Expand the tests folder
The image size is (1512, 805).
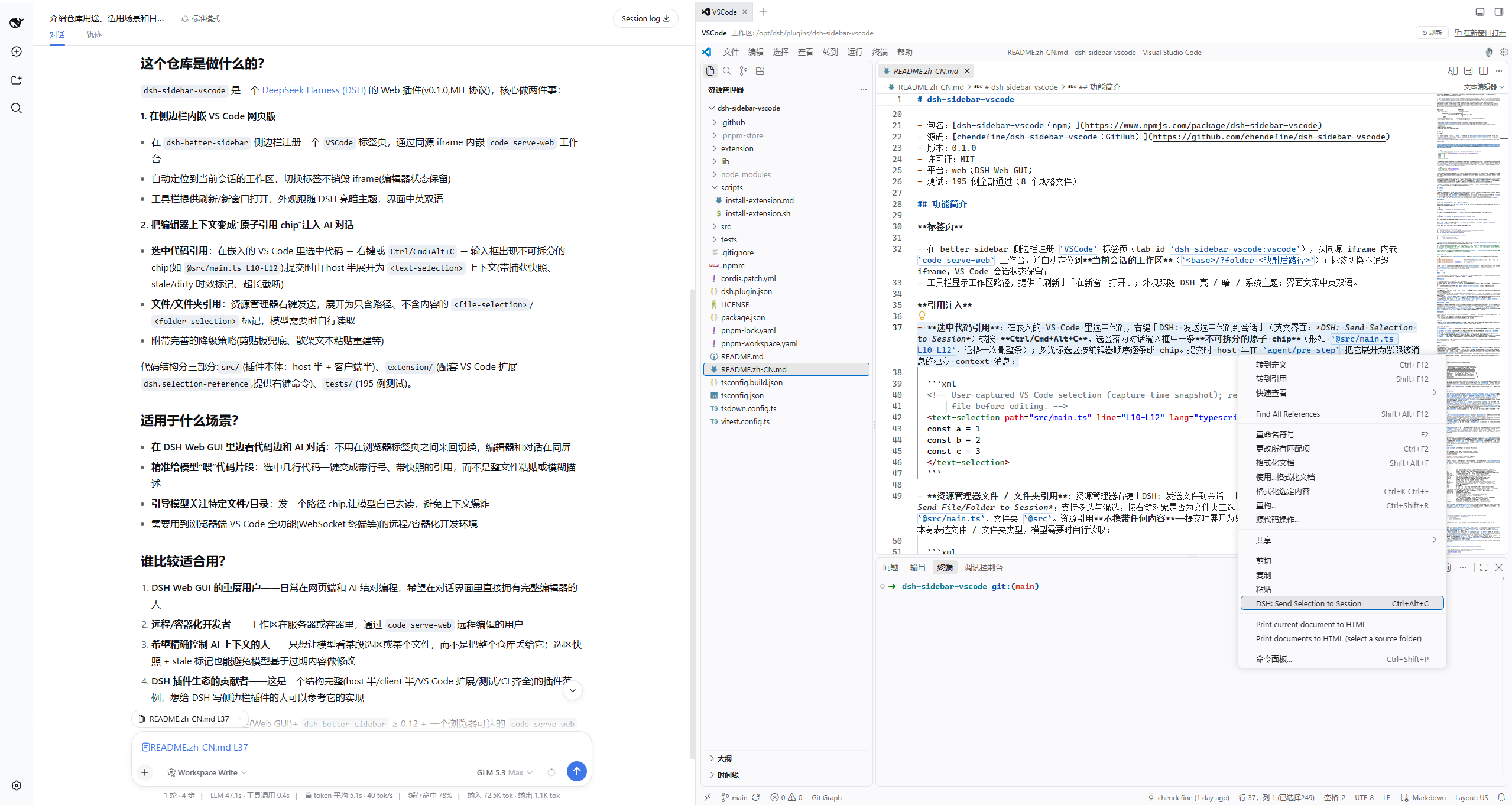pyautogui.click(x=728, y=239)
